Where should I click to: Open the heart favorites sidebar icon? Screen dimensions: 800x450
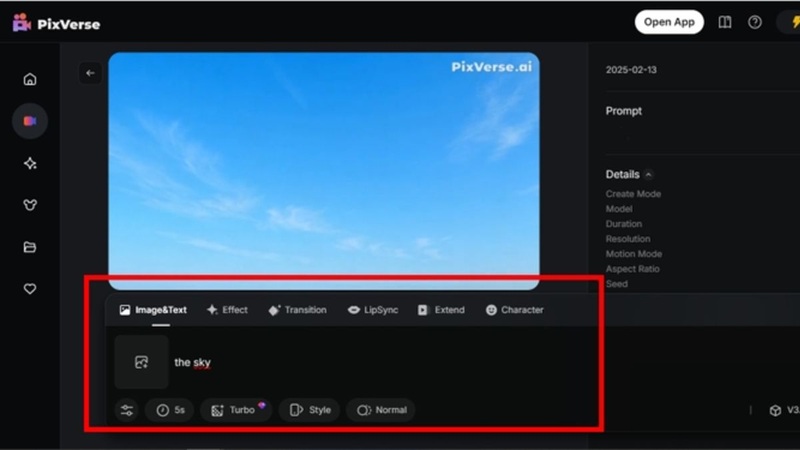click(30, 289)
